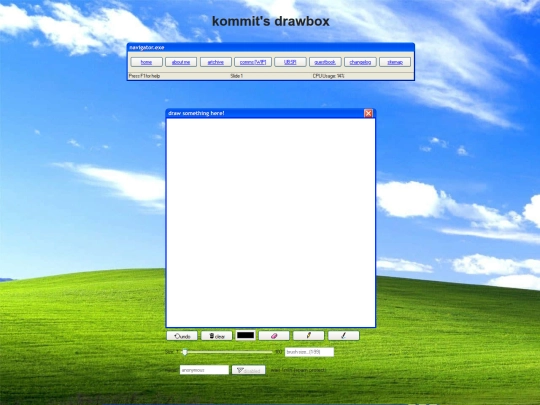Open the black color picker swatch
The height and width of the screenshot is (405, 540).
click(246, 335)
